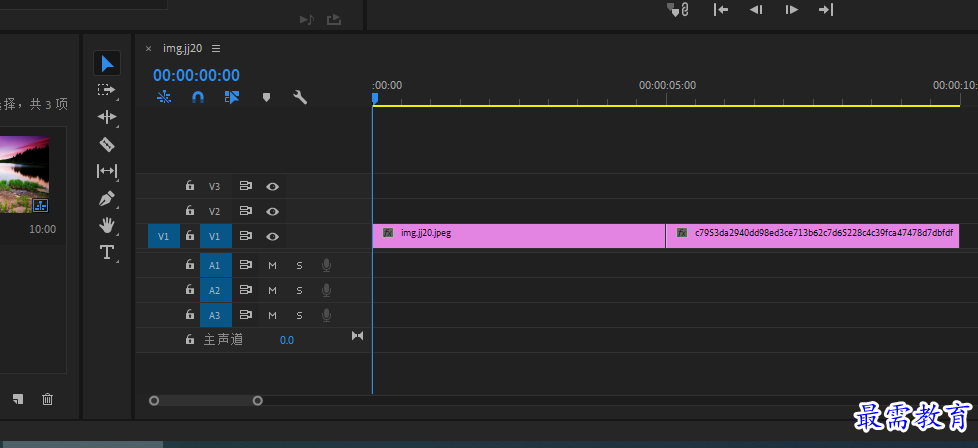Toggle lock on track V2
The height and width of the screenshot is (448, 978).
point(190,211)
